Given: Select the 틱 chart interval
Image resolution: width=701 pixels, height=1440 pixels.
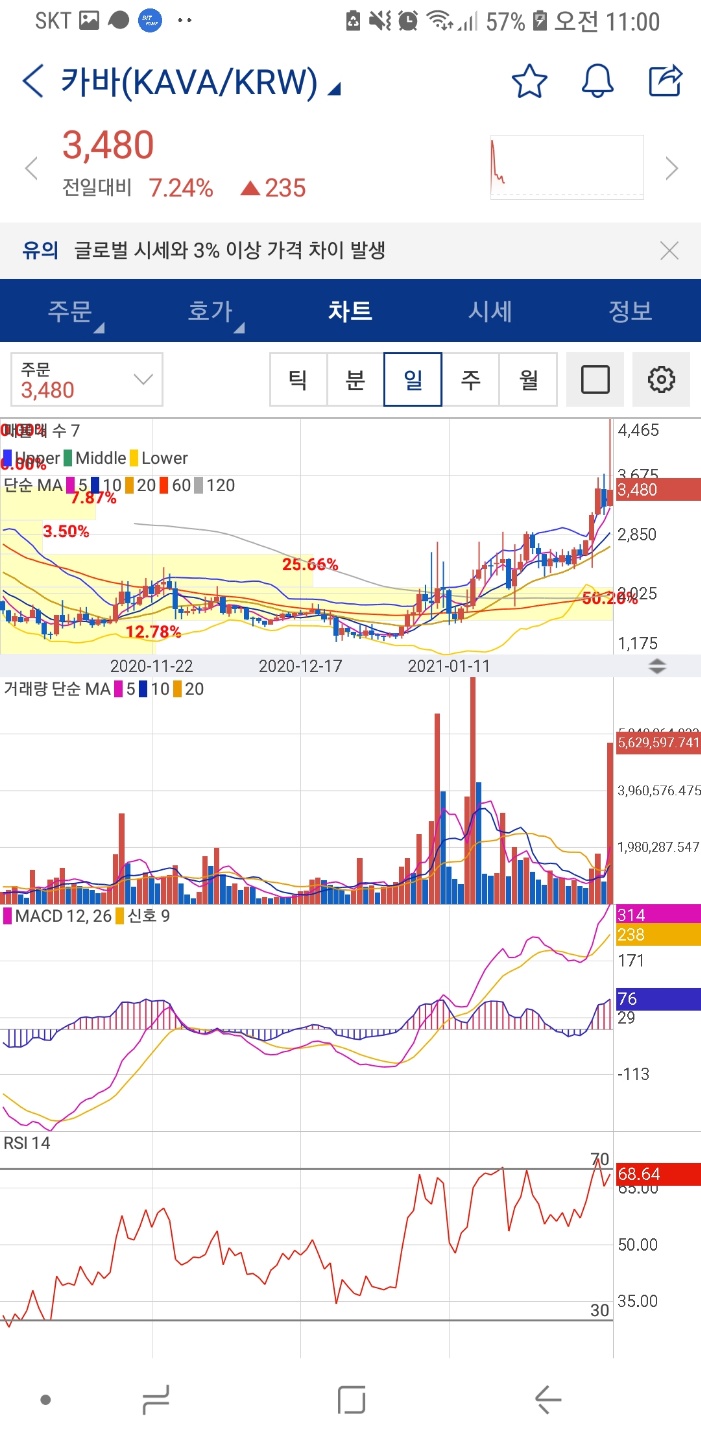Looking at the screenshot, I should click(x=298, y=380).
